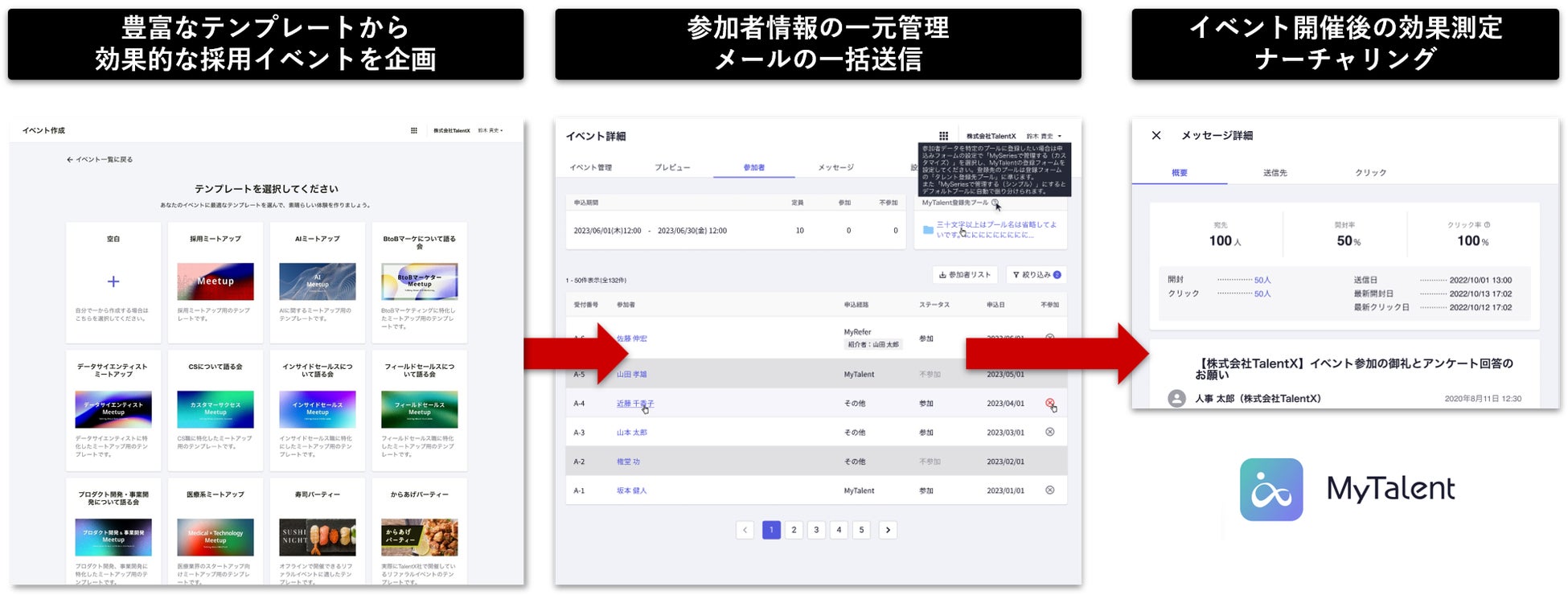
Task: Open user menu in イベント作成 header
Action: [x=491, y=130]
